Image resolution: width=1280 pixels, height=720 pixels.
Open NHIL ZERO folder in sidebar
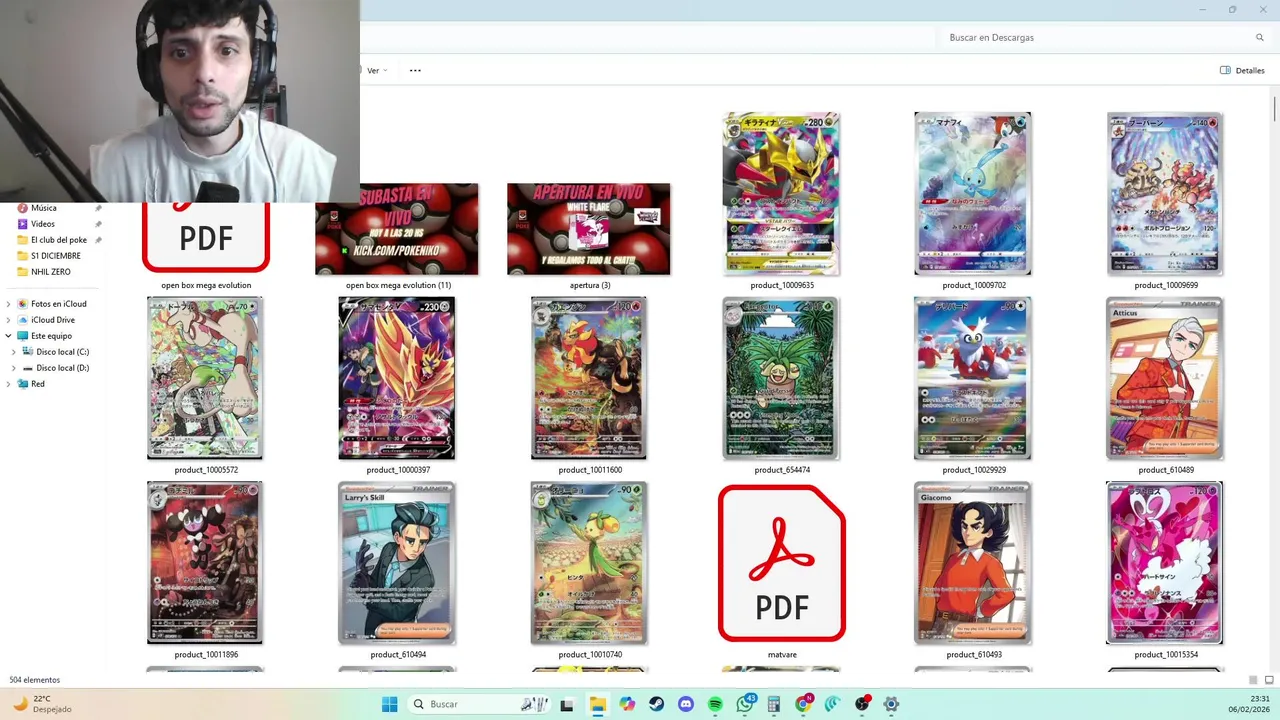coord(50,272)
